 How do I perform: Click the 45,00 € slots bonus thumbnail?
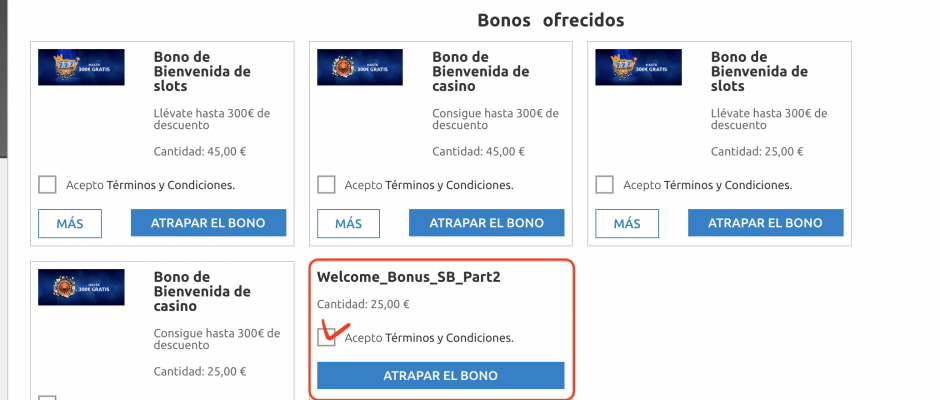[81, 67]
